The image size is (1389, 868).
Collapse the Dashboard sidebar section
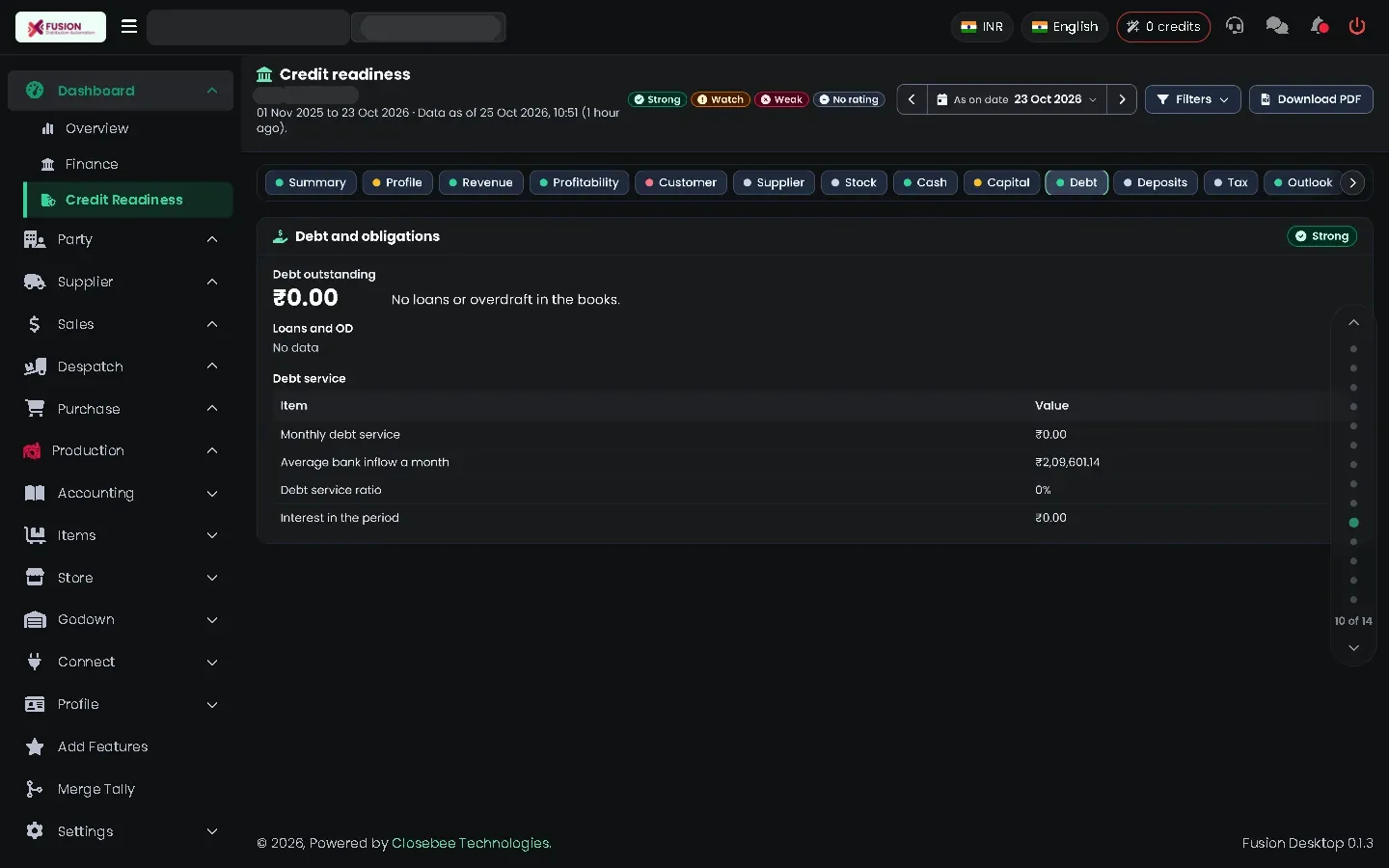(121, 91)
